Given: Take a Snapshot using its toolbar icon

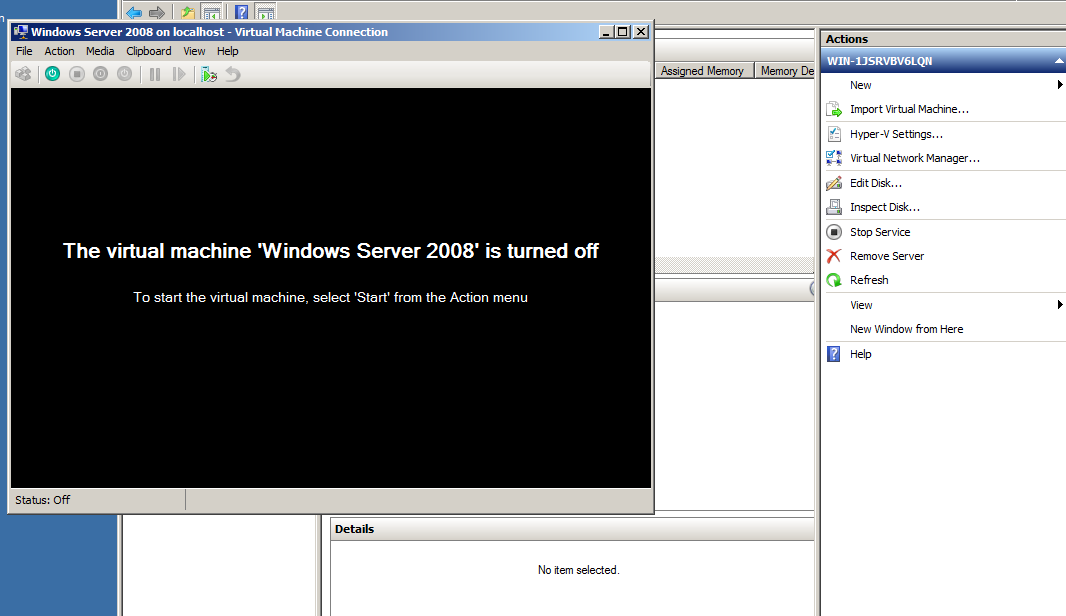Looking at the screenshot, I should click(207, 73).
